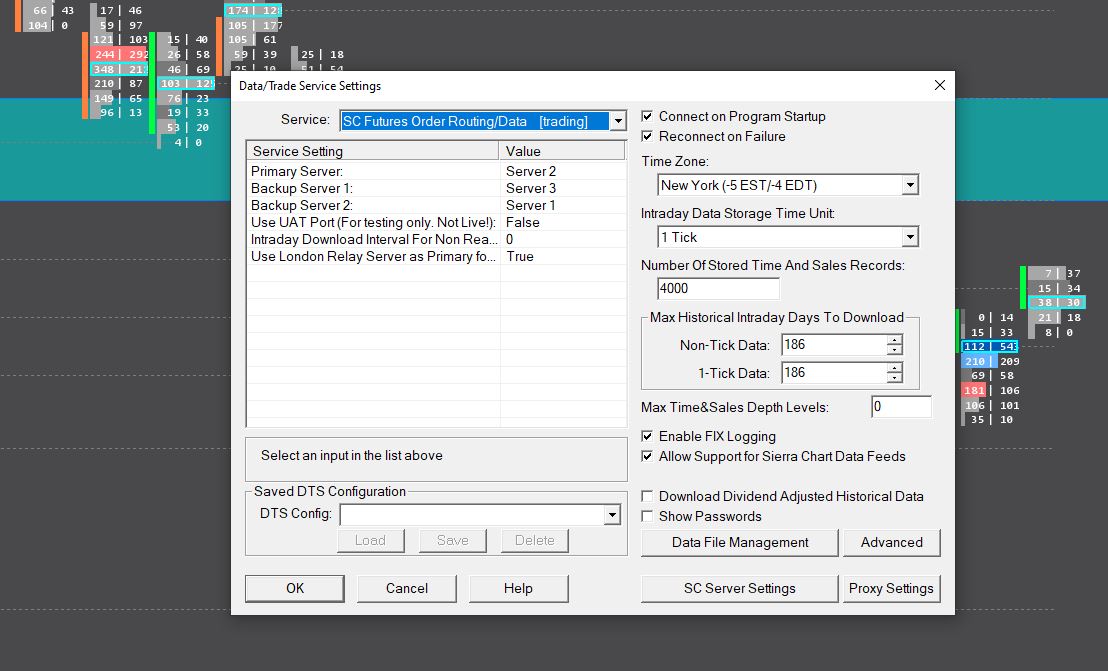Viewport: 1108px width, 671px height.
Task: Select the Backup Server 1 row
Action: 437,188
